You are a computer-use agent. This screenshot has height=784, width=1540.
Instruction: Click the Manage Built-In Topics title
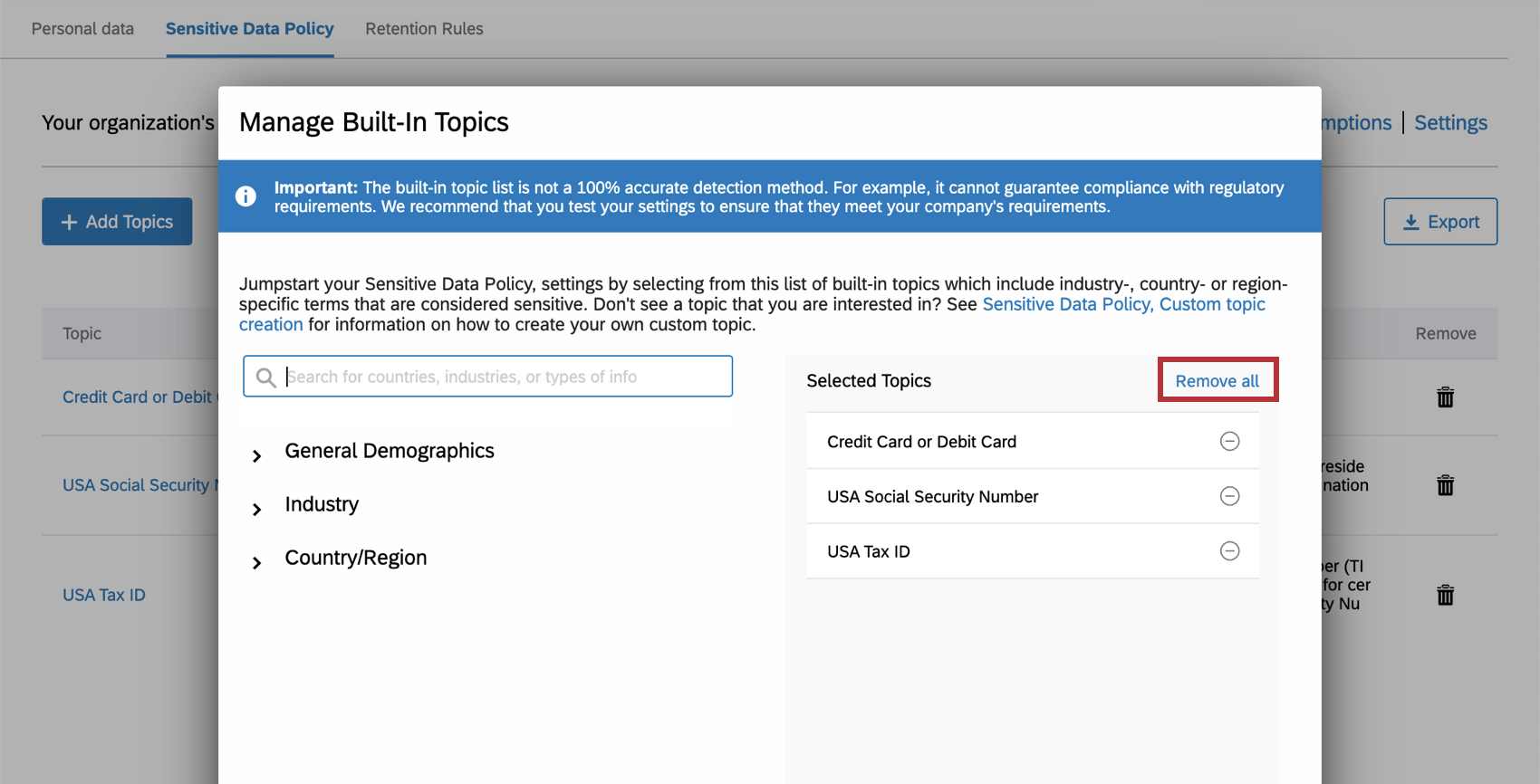[374, 122]
